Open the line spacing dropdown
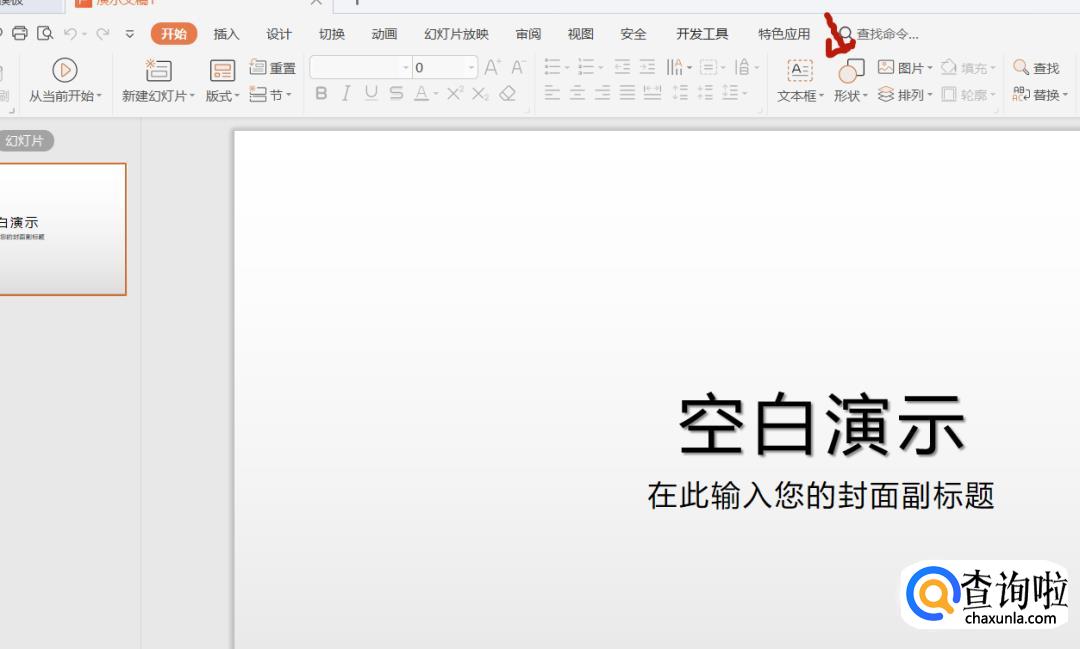The width and height of the screenshot is (1080, 649). pyautogui.click(x=735, y=93)
